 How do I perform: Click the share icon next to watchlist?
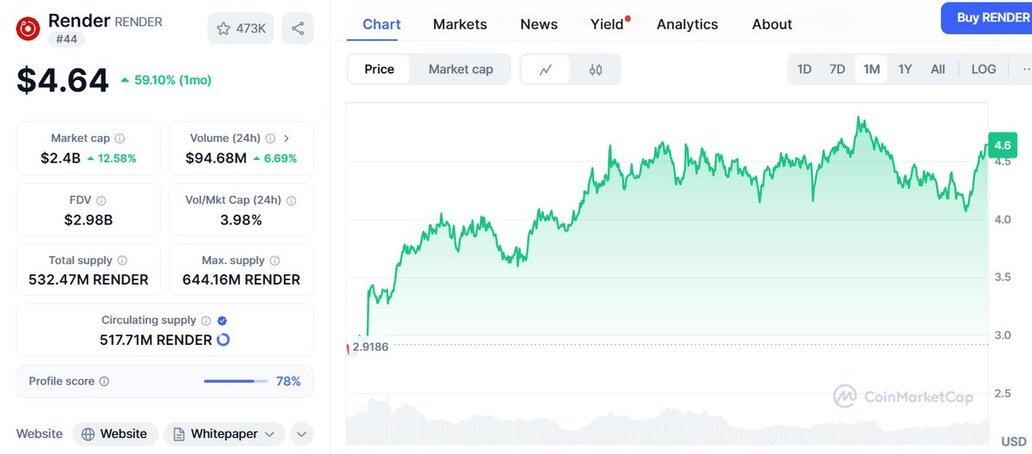point(297,28)
